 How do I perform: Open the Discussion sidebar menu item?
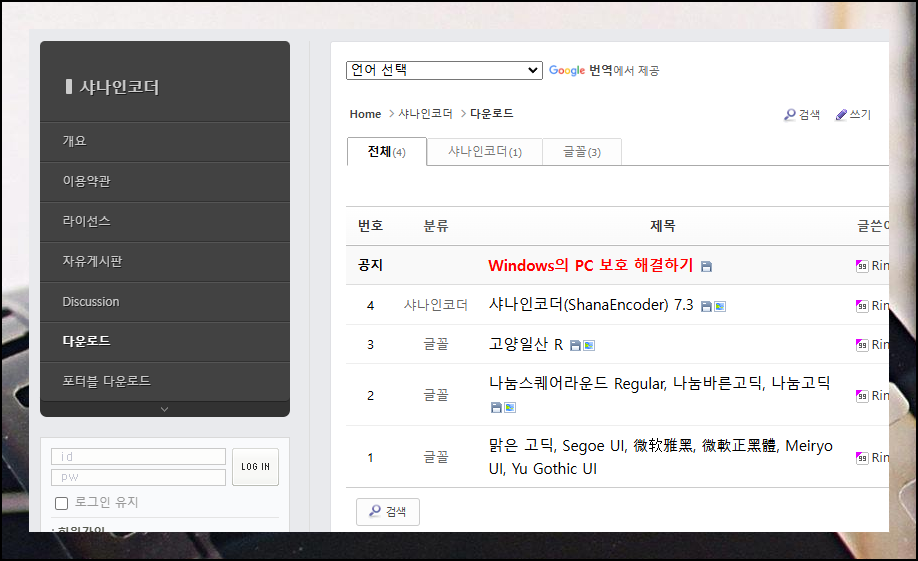click(x=165, y=302)
